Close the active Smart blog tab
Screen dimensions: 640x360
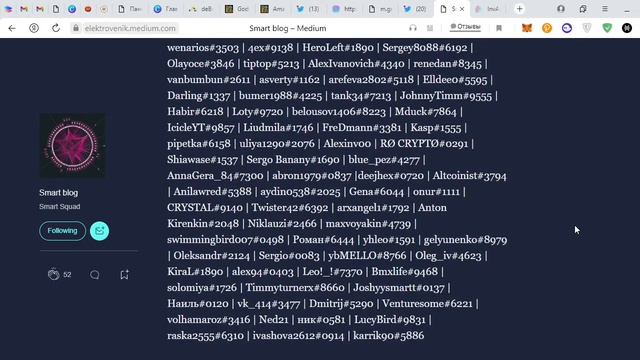point(462,9)
